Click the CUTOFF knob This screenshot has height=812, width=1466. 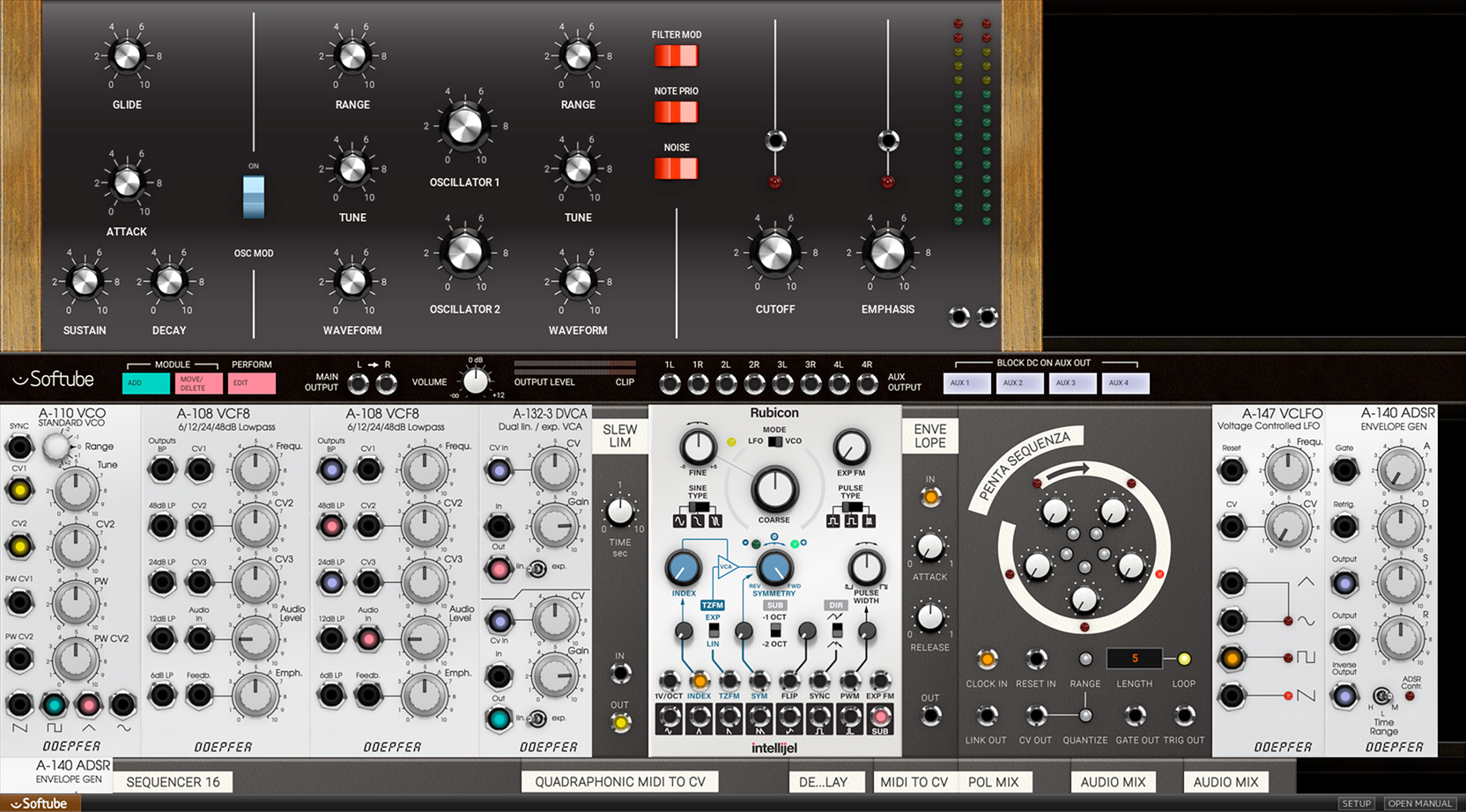(x=775, y=253)
